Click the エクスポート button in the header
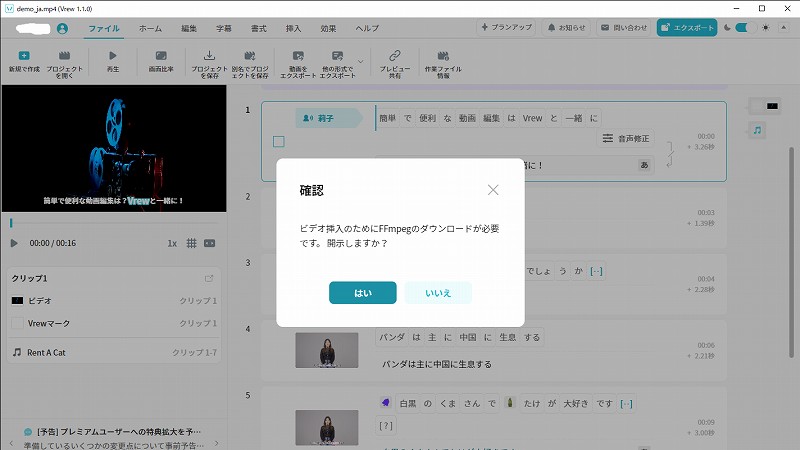The image size is (800, 450). click(687, 28)
